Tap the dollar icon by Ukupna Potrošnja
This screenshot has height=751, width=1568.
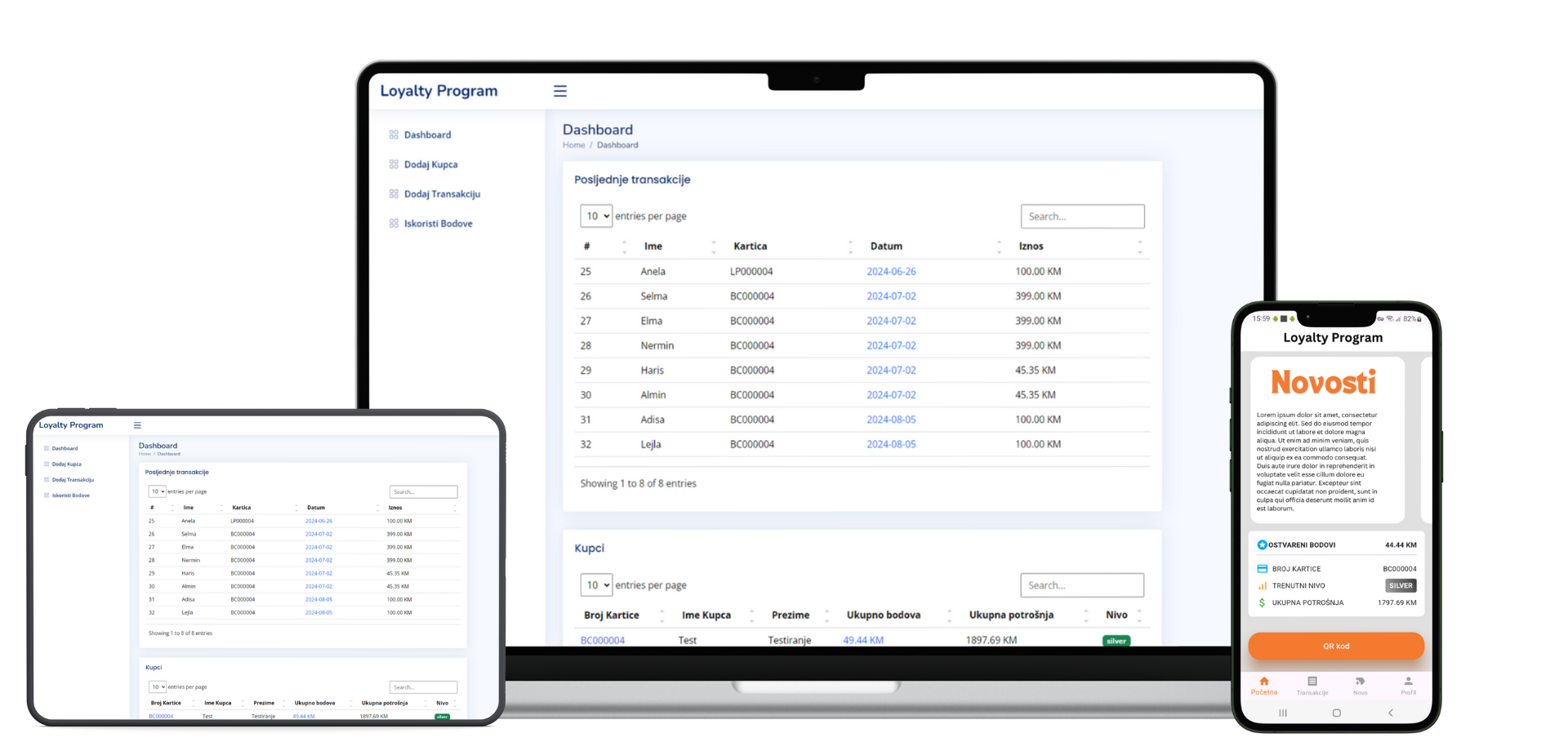coord(1262,602)
